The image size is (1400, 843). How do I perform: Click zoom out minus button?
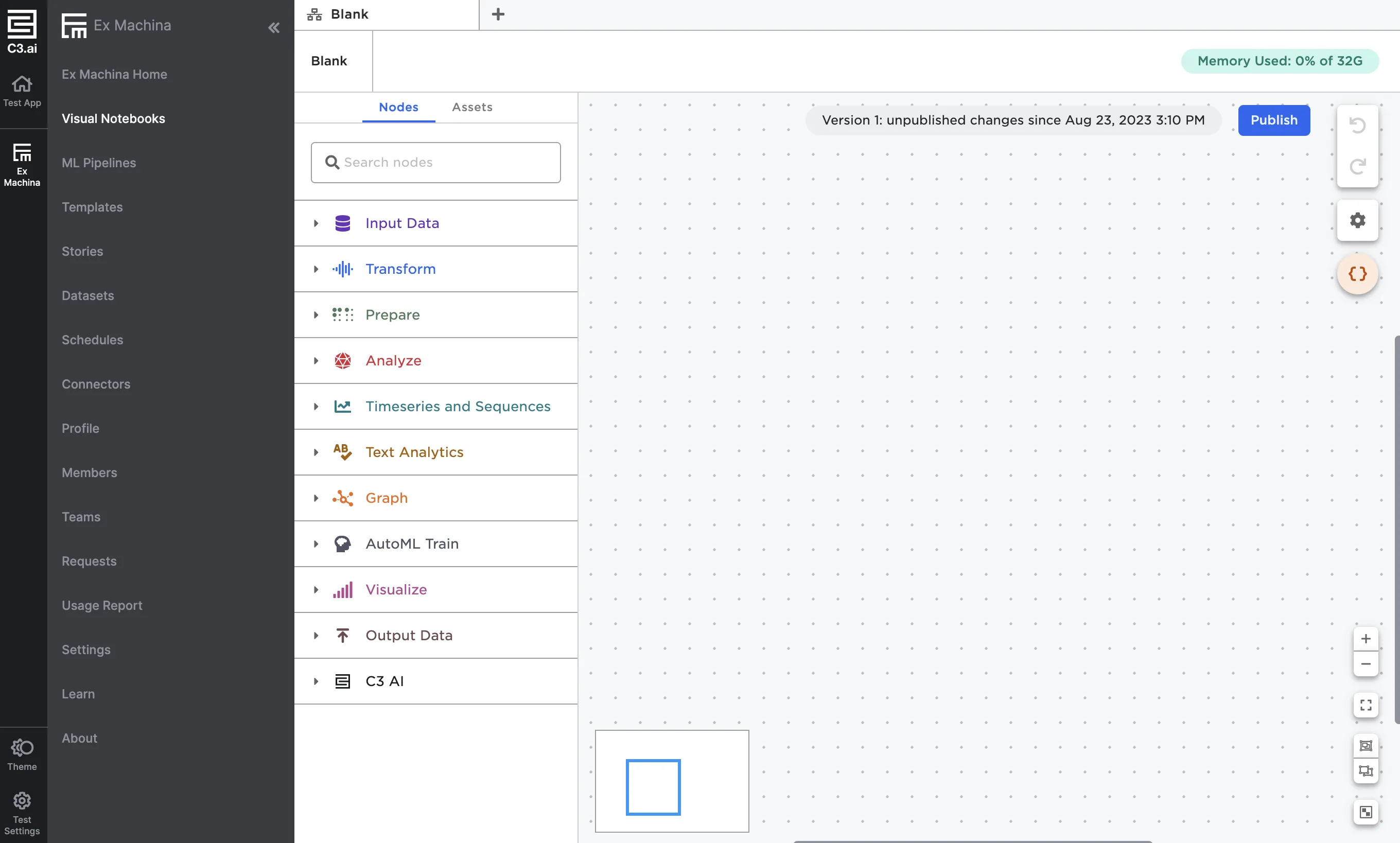(x=1366, y=664)
